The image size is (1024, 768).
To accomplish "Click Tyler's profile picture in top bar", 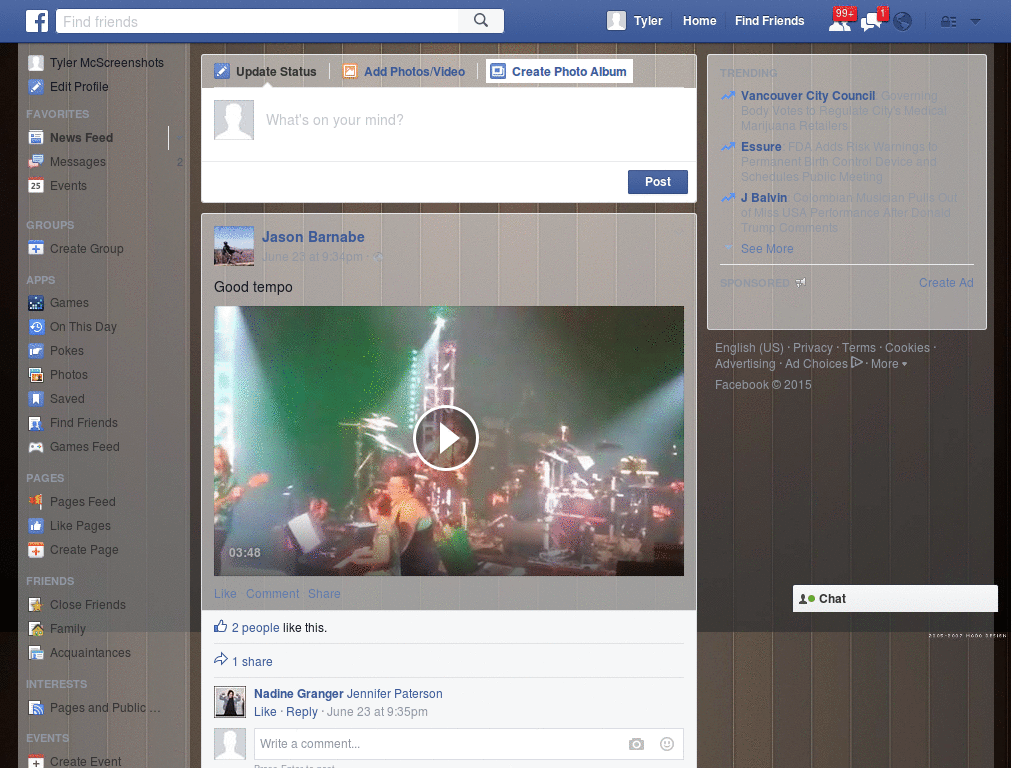I will [616, 21].
